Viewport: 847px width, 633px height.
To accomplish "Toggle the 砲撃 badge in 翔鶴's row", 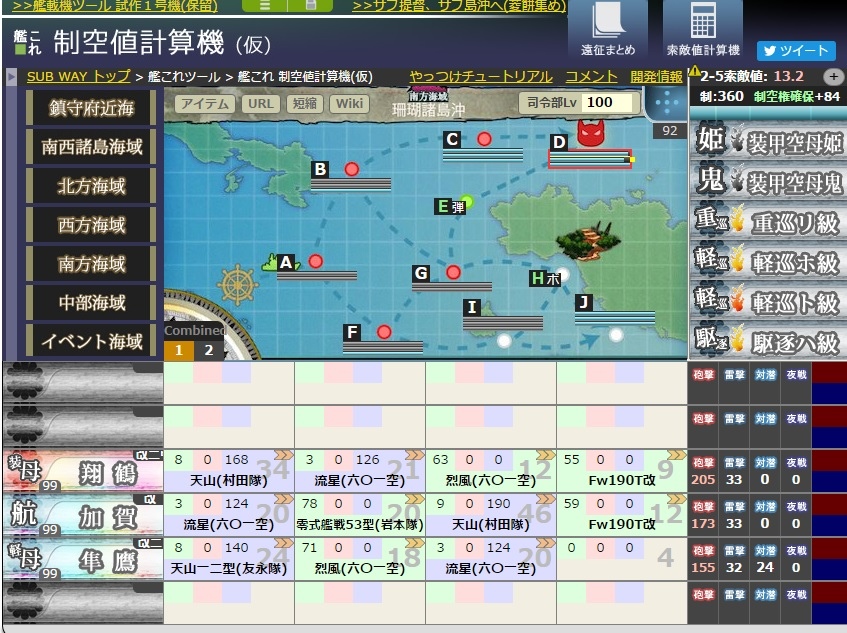I will point(703,462).
